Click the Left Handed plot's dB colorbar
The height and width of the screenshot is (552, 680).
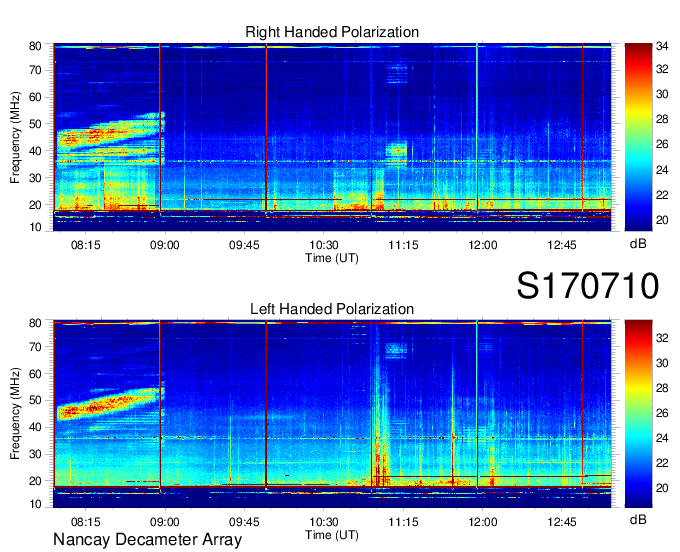(638, 414)
